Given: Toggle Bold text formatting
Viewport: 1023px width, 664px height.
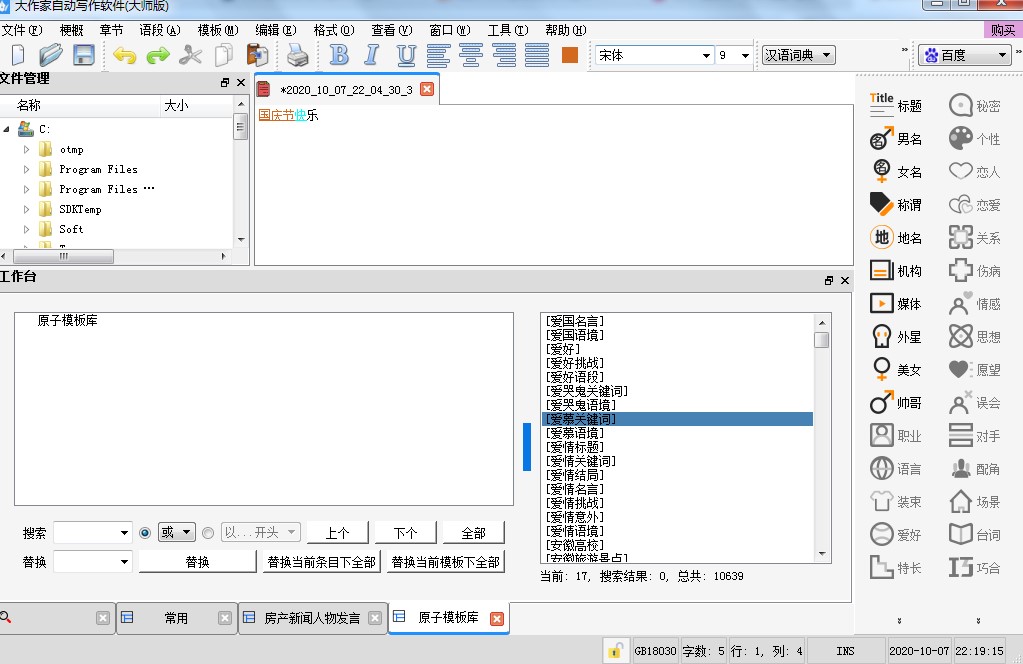Looking at the screenshot, I should (339, 55).
